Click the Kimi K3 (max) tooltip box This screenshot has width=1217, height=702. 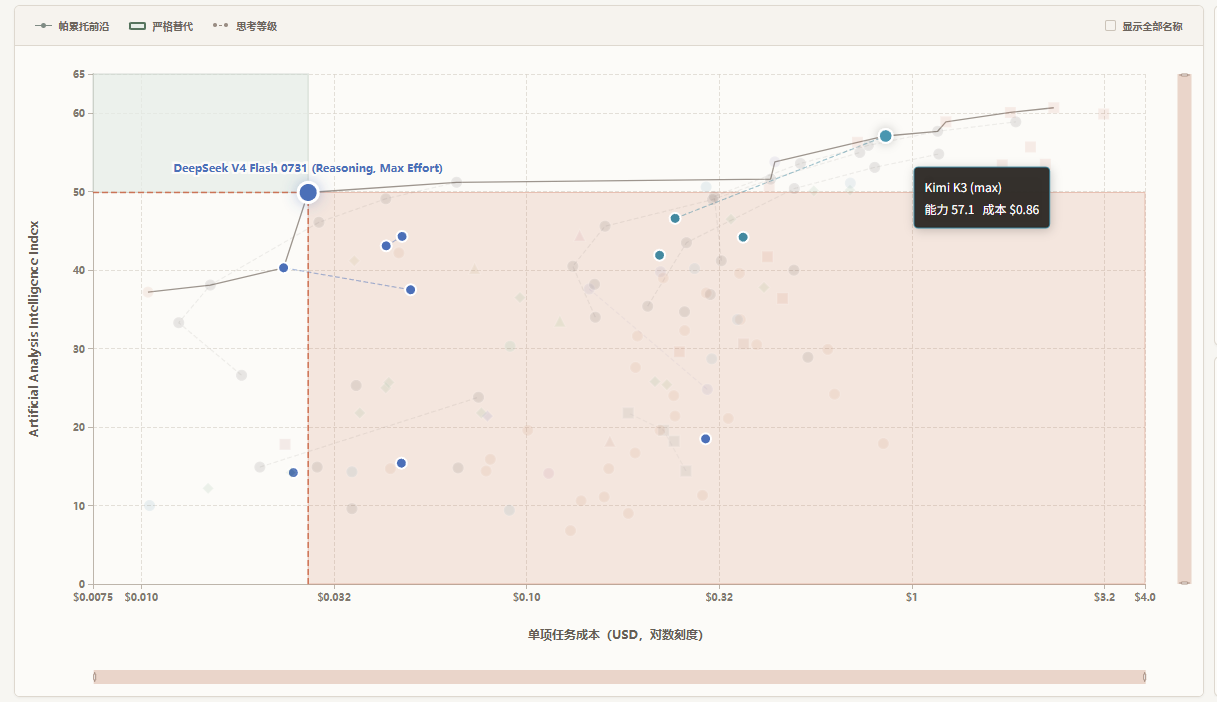(x=981, y=198)
